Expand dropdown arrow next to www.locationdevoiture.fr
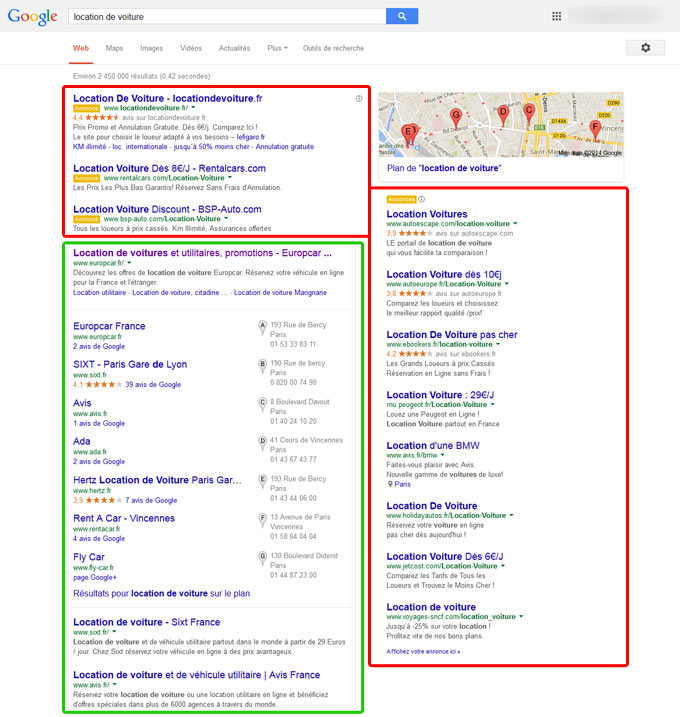Image resolution: width=680 pixels, height=717 pixels. click(193, 108)
